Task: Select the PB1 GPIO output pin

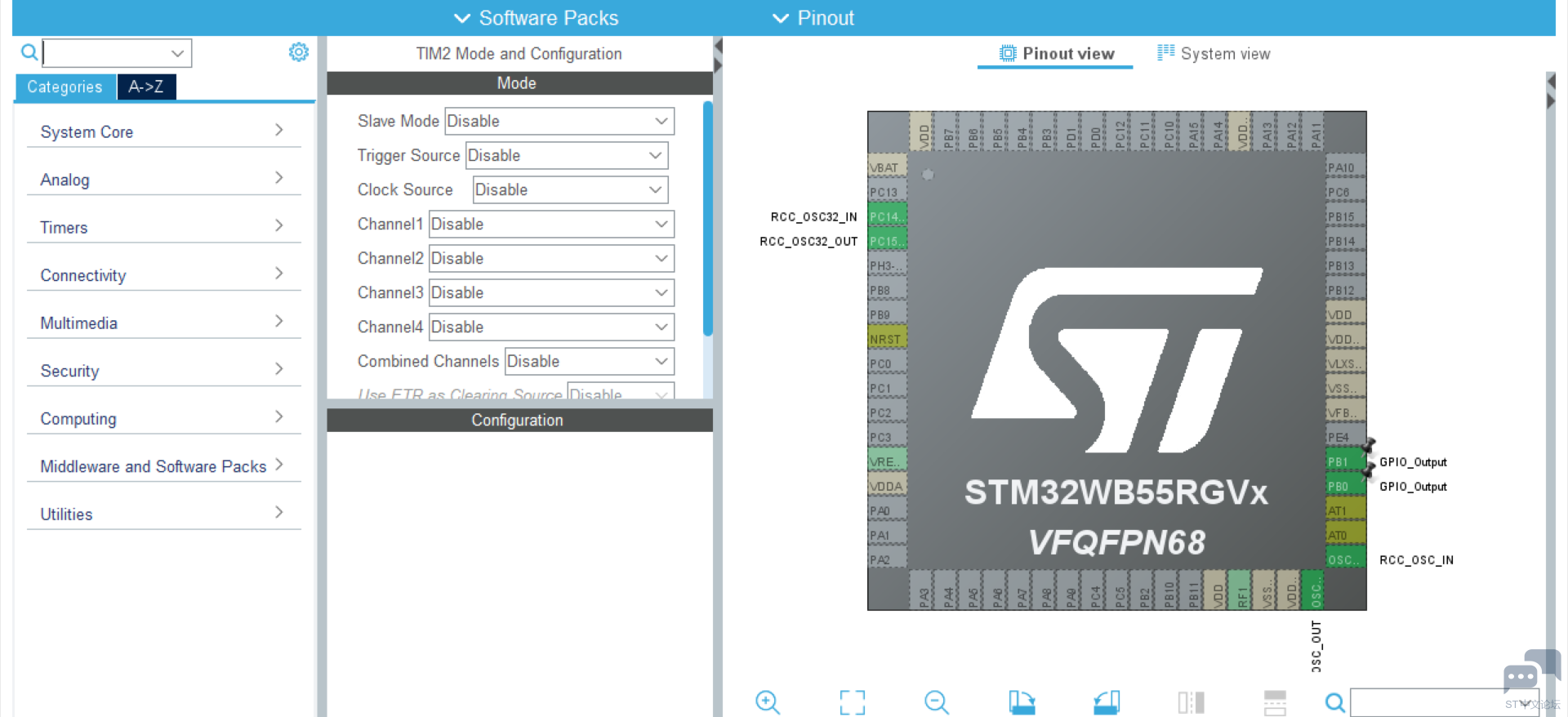Action: [1345, 461]
